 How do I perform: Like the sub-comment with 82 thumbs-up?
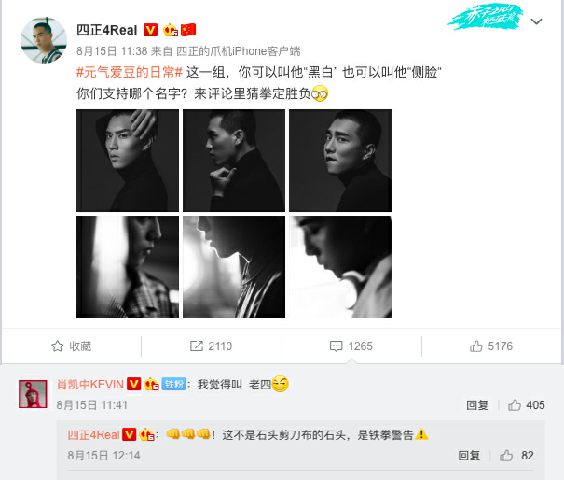click(x=517, y=456)
